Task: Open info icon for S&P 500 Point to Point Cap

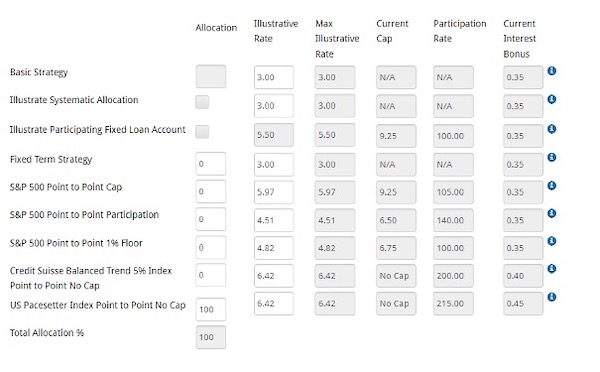Action: 551,186
